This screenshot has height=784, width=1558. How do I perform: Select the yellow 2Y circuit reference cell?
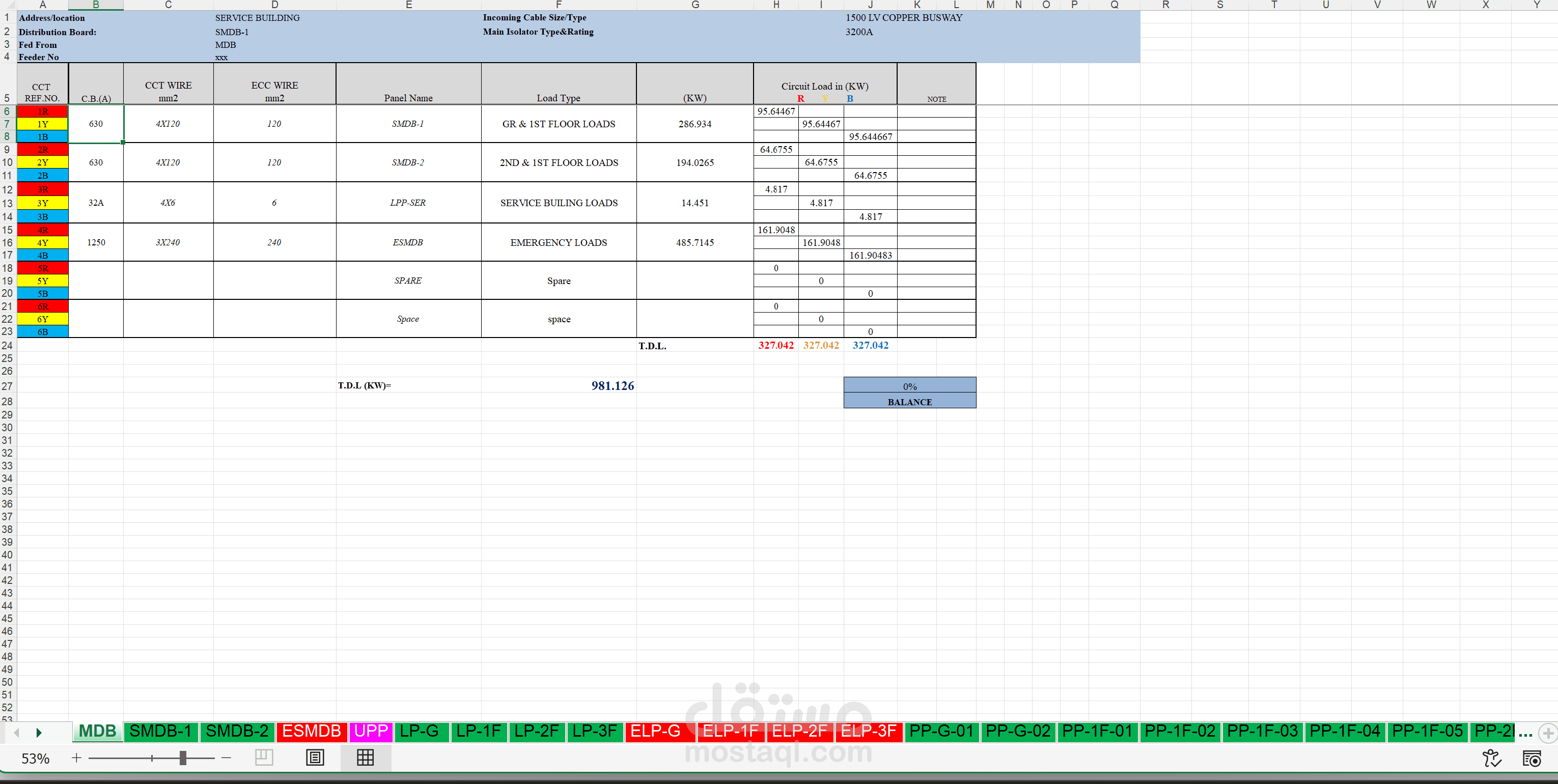[x=42, y=162]
